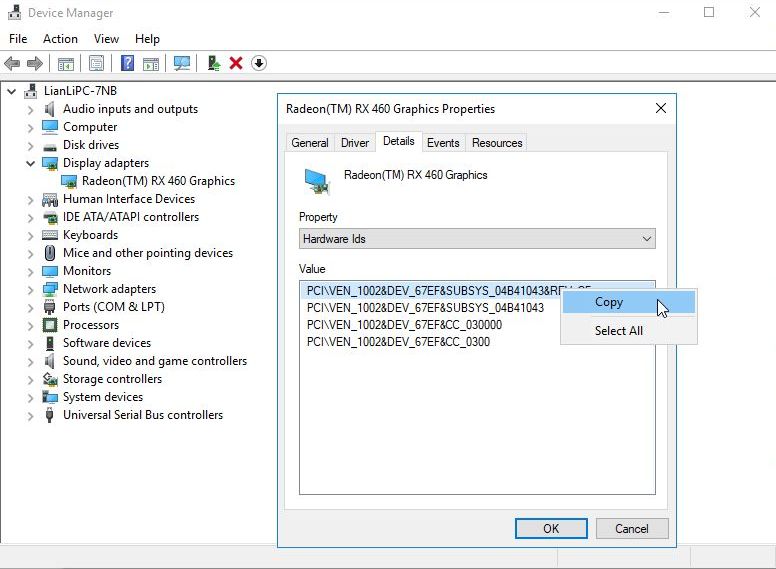Viewport: 776px width, 569px height.
Task: Click the Properties sheet toolbar icon
Action: click(x=96, y=63)
